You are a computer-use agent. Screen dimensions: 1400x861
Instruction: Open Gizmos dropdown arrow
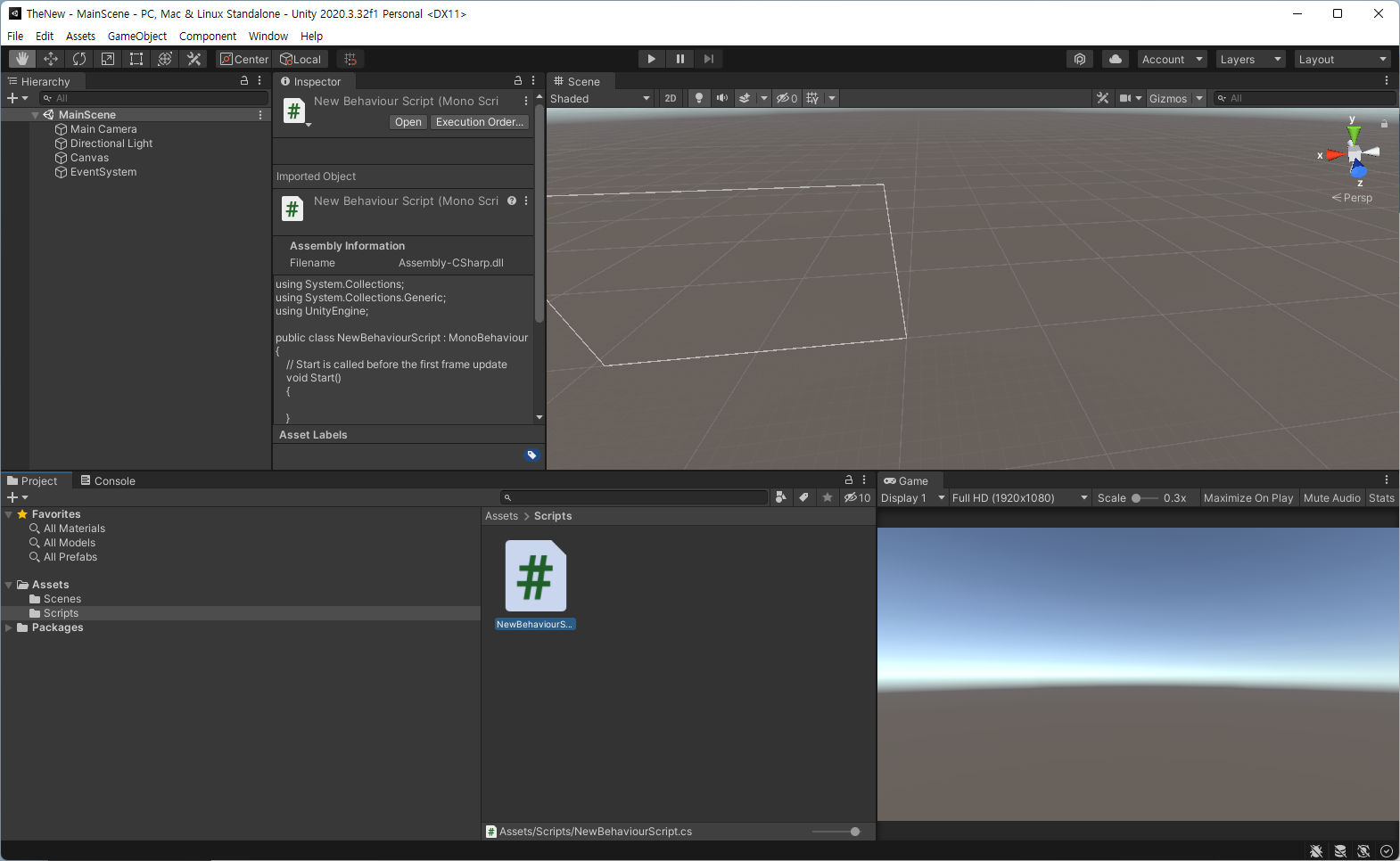1199,98
